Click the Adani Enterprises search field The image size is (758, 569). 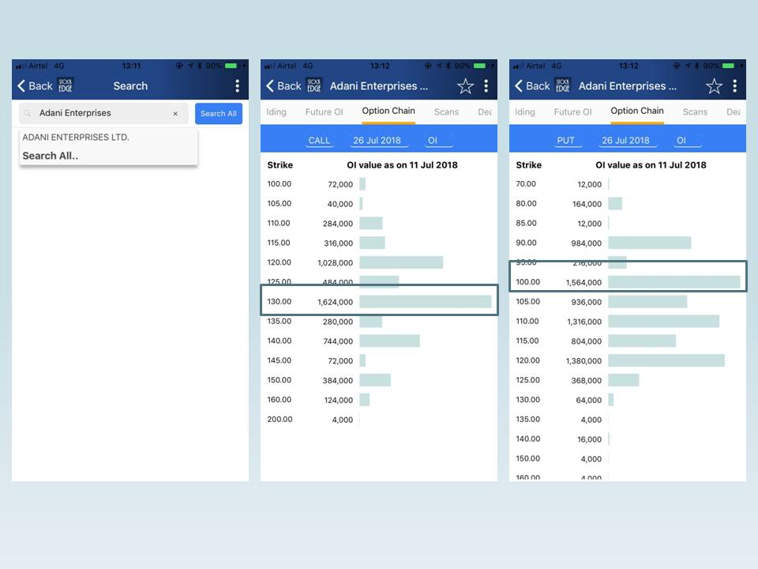[x=103, y=113]
